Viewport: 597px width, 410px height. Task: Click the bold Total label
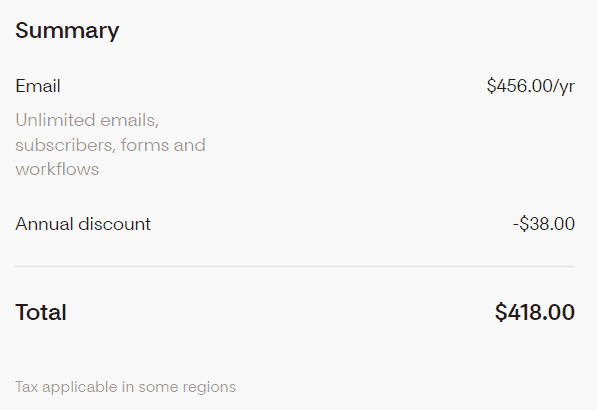41,313
